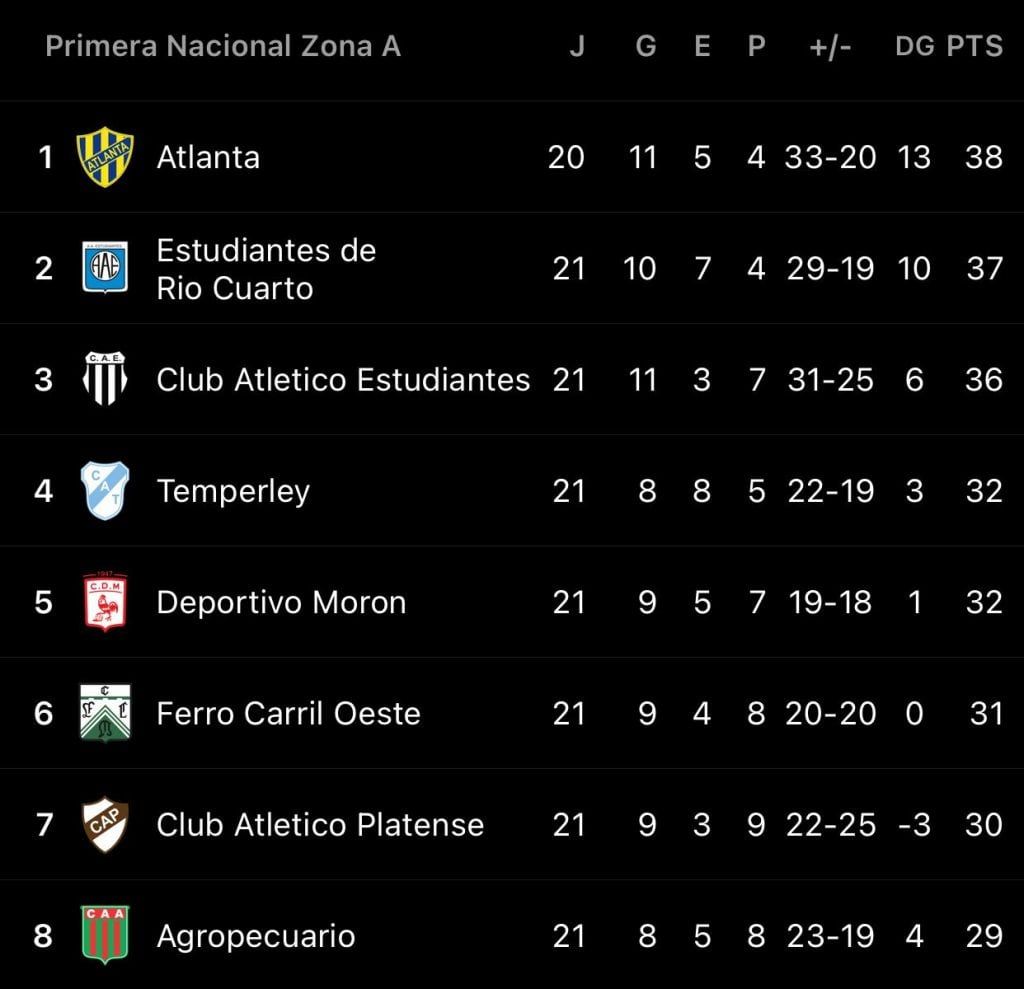Sort standings by PTS column header
The width and height of the screenshot is (1024, 989).
coord(975,46)
